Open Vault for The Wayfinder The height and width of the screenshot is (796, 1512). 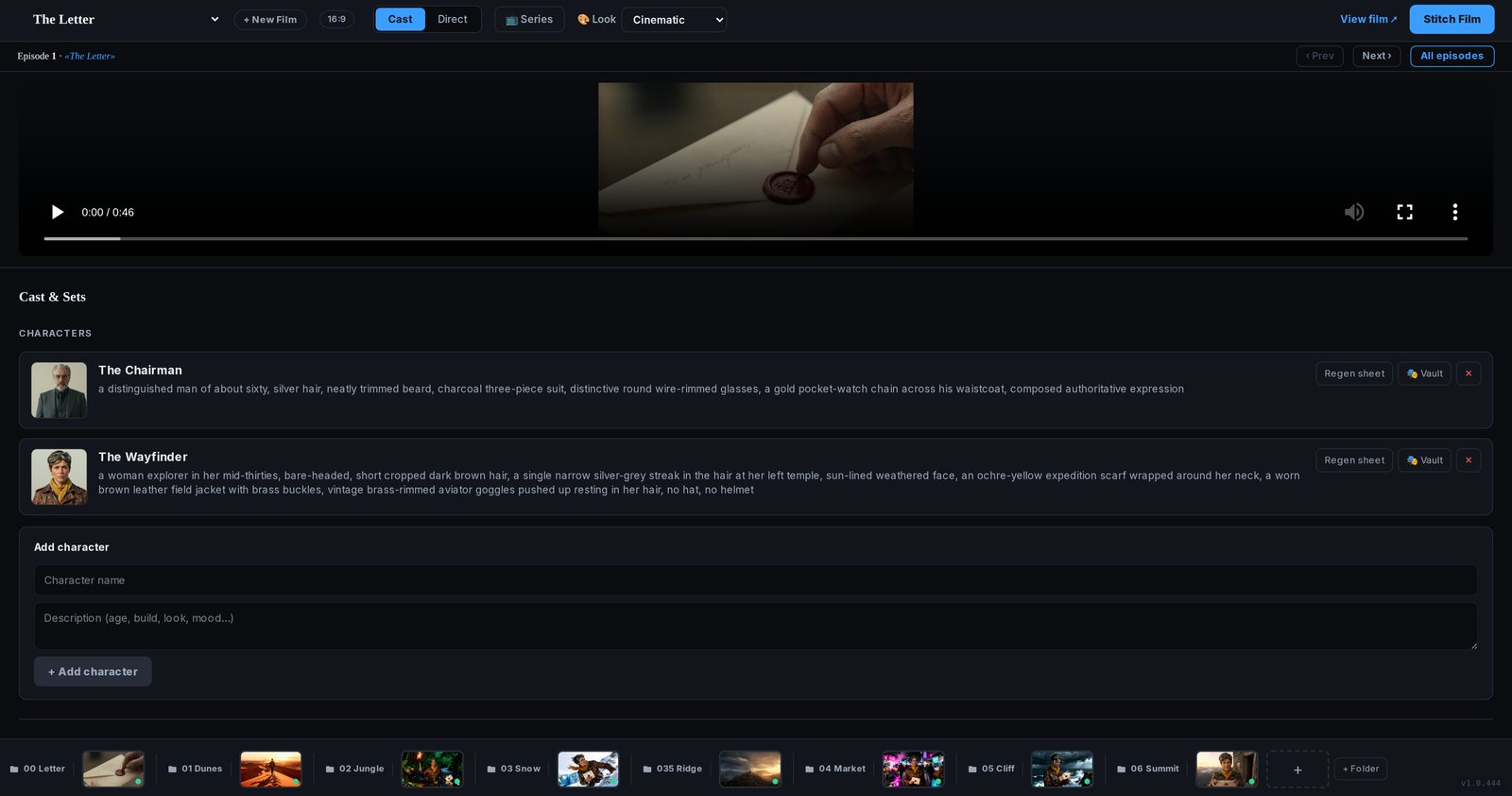(1424, 460)
